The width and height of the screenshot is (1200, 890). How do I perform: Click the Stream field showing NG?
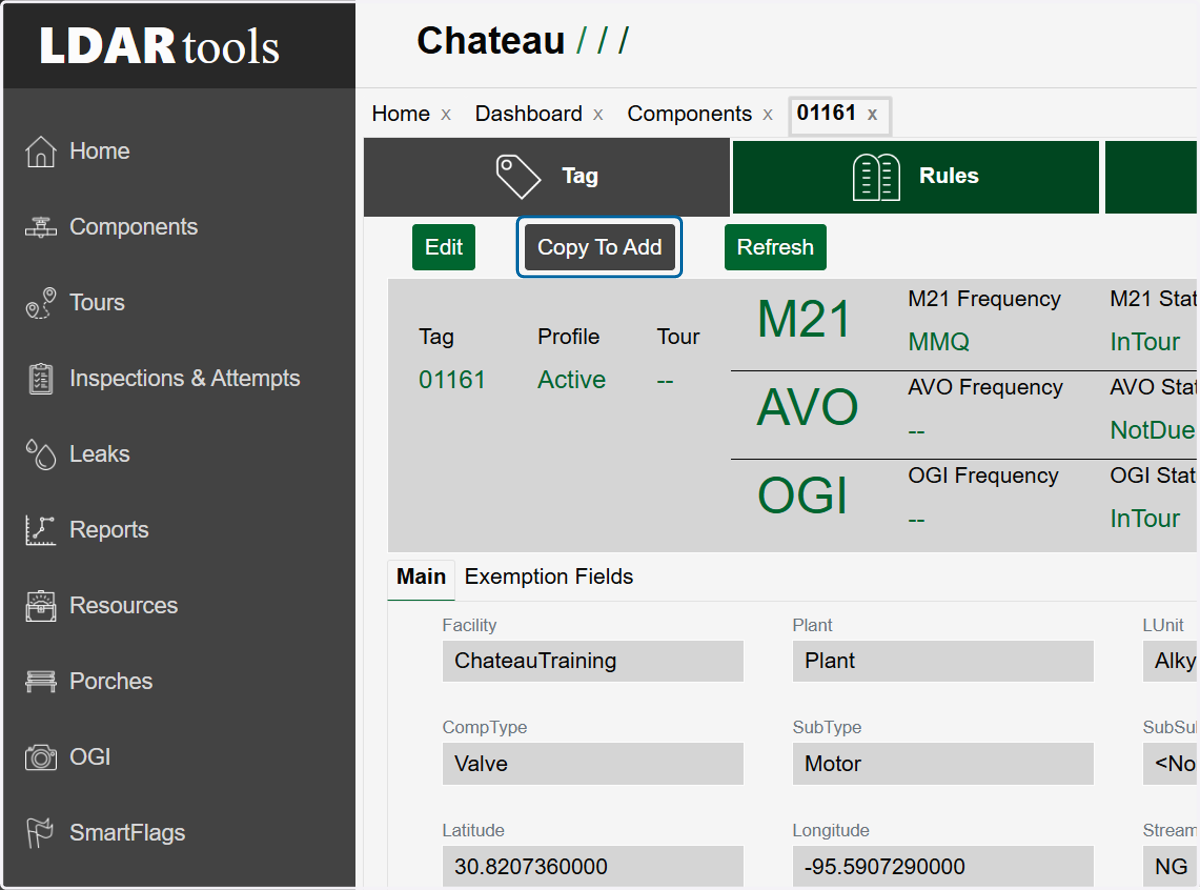pyautogui.click(x=1171, y=866)
